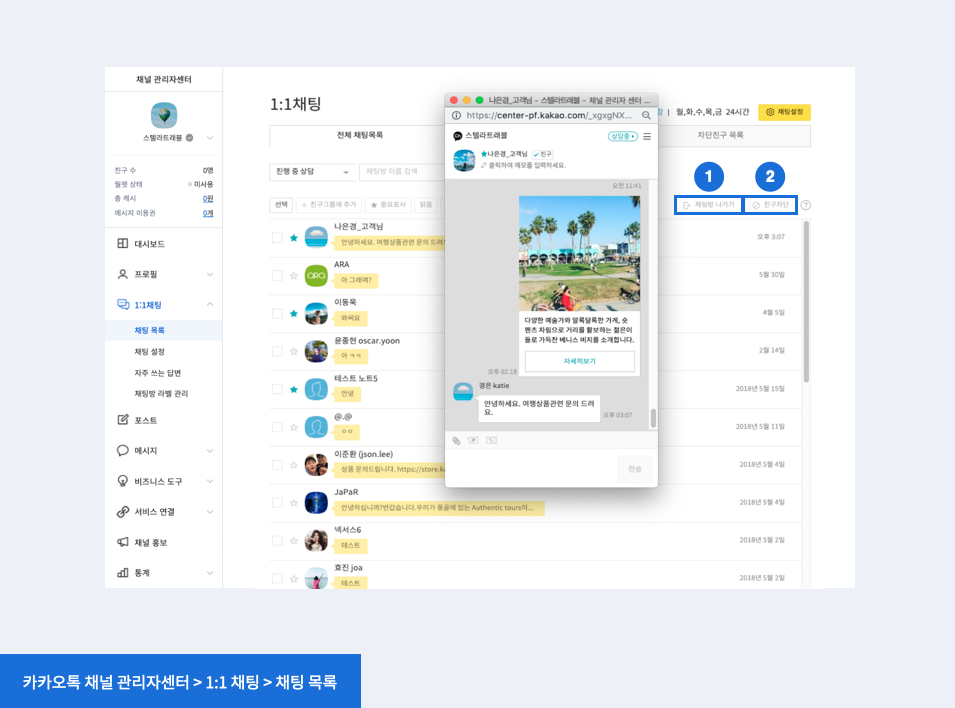The height and width of the screenshot is (708, 955).
Task: Check the box for ARA row
Action: (277, 275)
